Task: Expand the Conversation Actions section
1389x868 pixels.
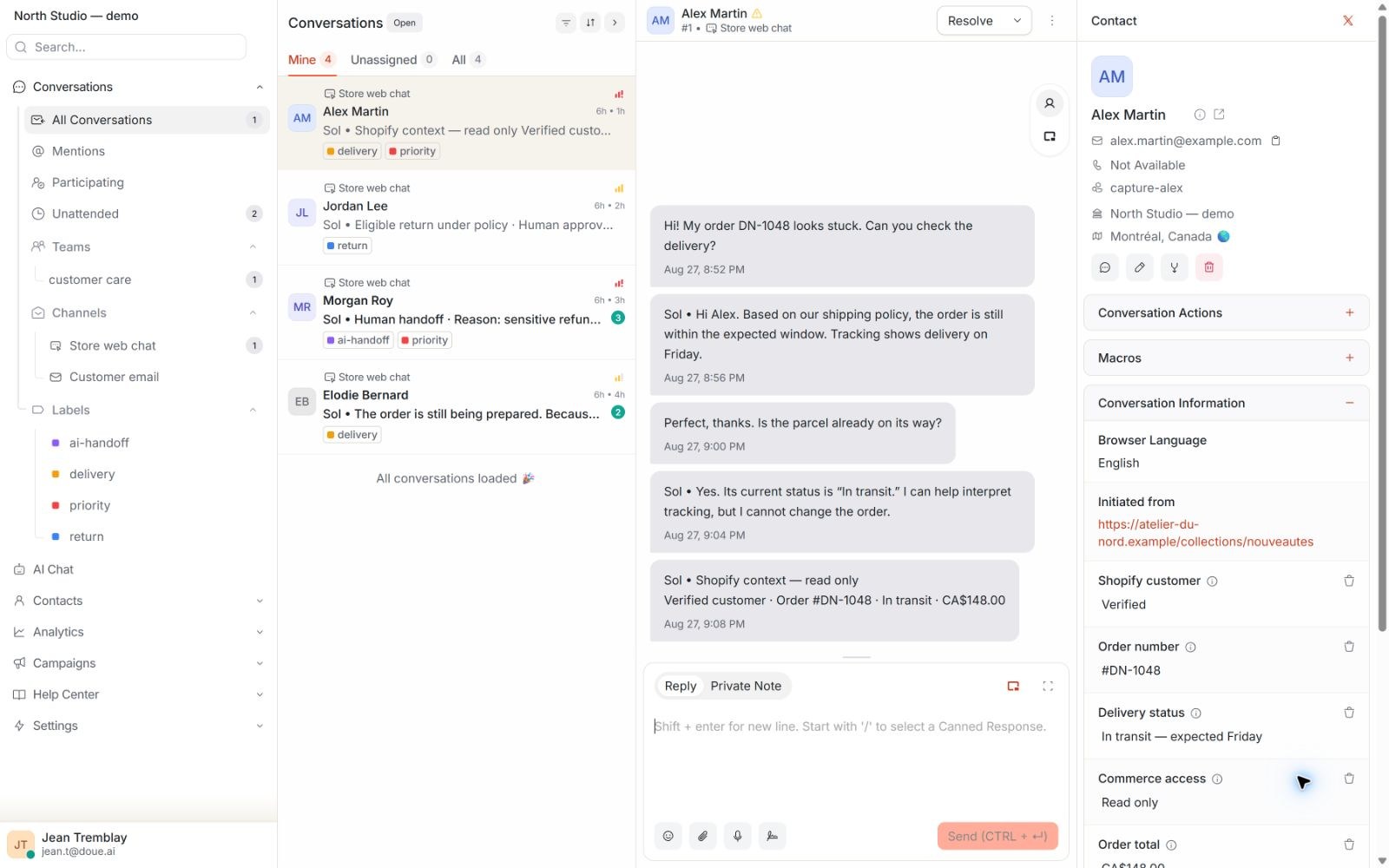Action: click(x=1226, y=312)
